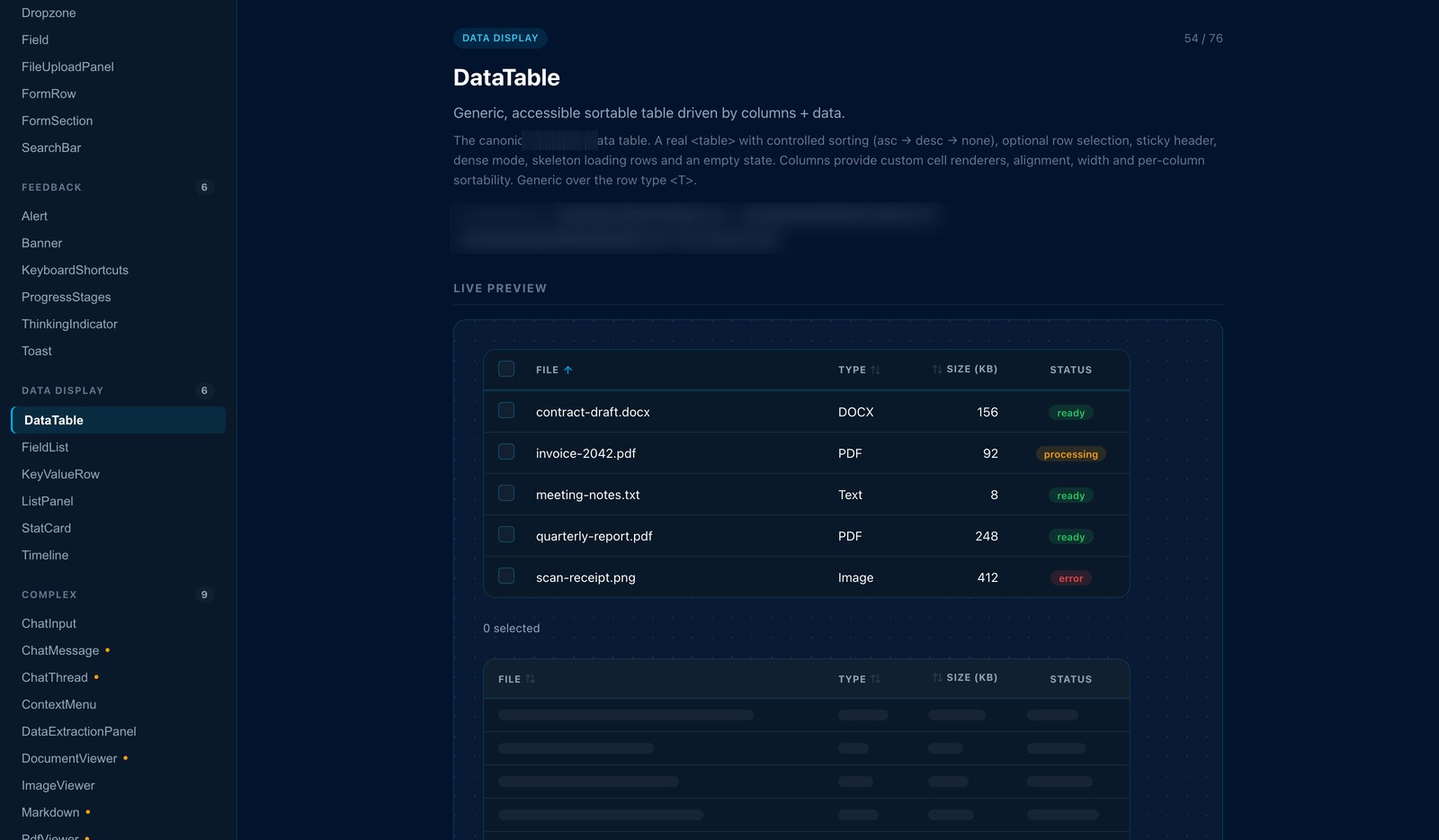Select the contract-draft.docx row checkbox
Screen dimensions: 1439x840
(506, 410)
